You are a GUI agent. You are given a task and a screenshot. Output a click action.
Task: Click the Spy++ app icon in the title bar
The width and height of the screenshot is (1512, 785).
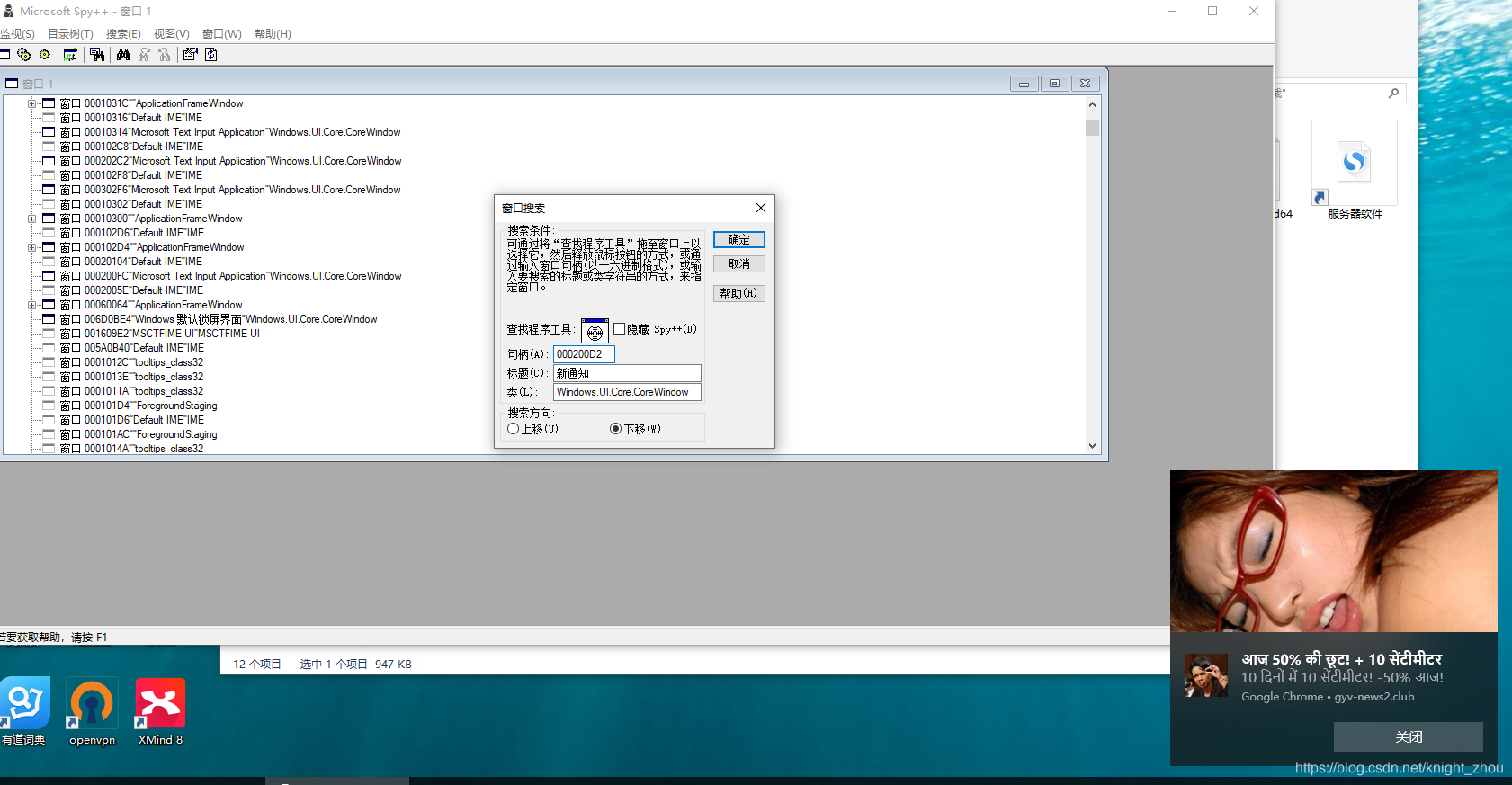tap(8, 12)
